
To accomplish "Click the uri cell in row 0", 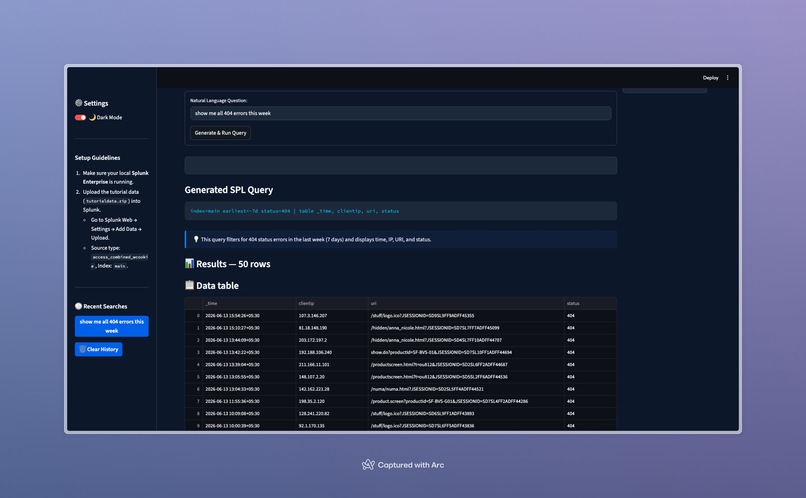I will [466, 316].
